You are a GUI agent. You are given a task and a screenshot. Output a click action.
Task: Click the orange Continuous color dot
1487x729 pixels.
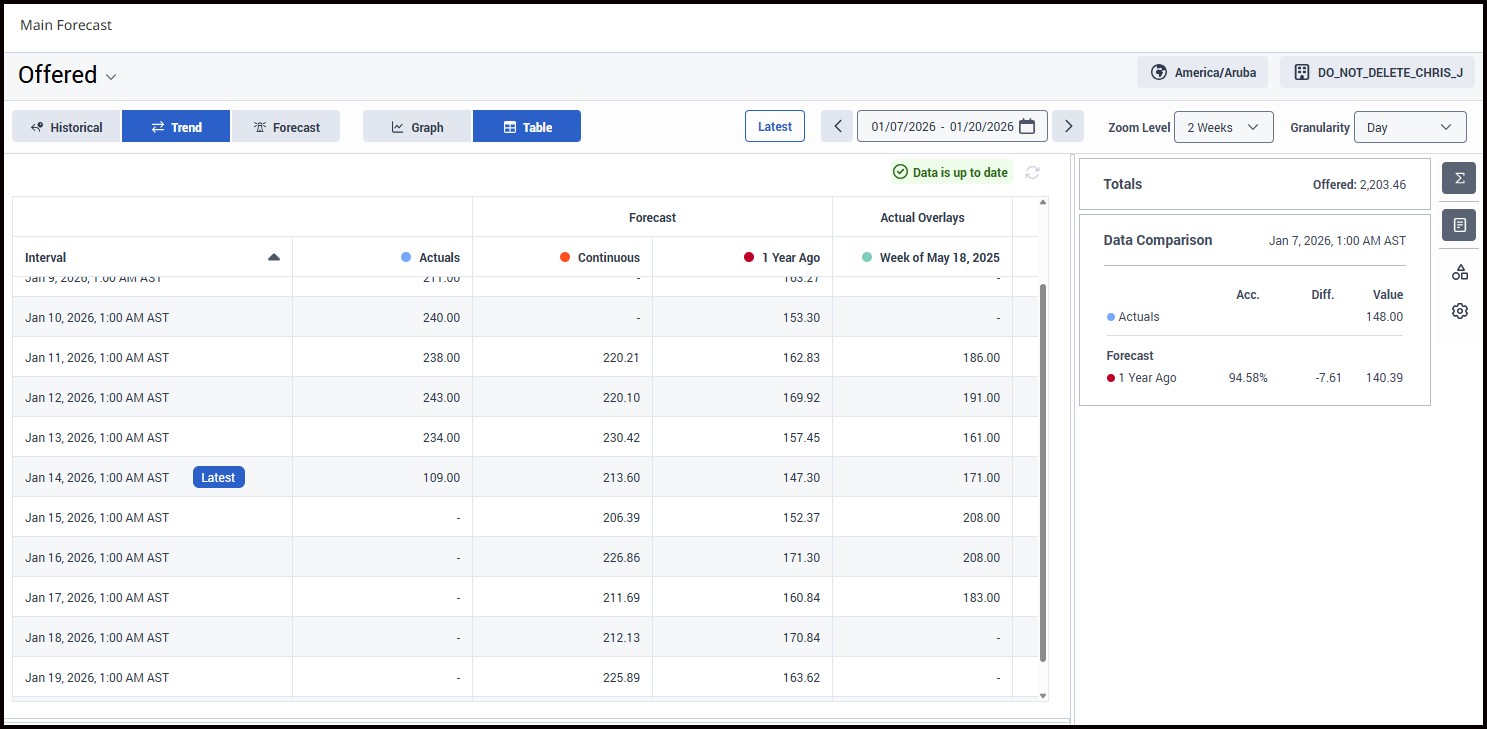[565, 257]
